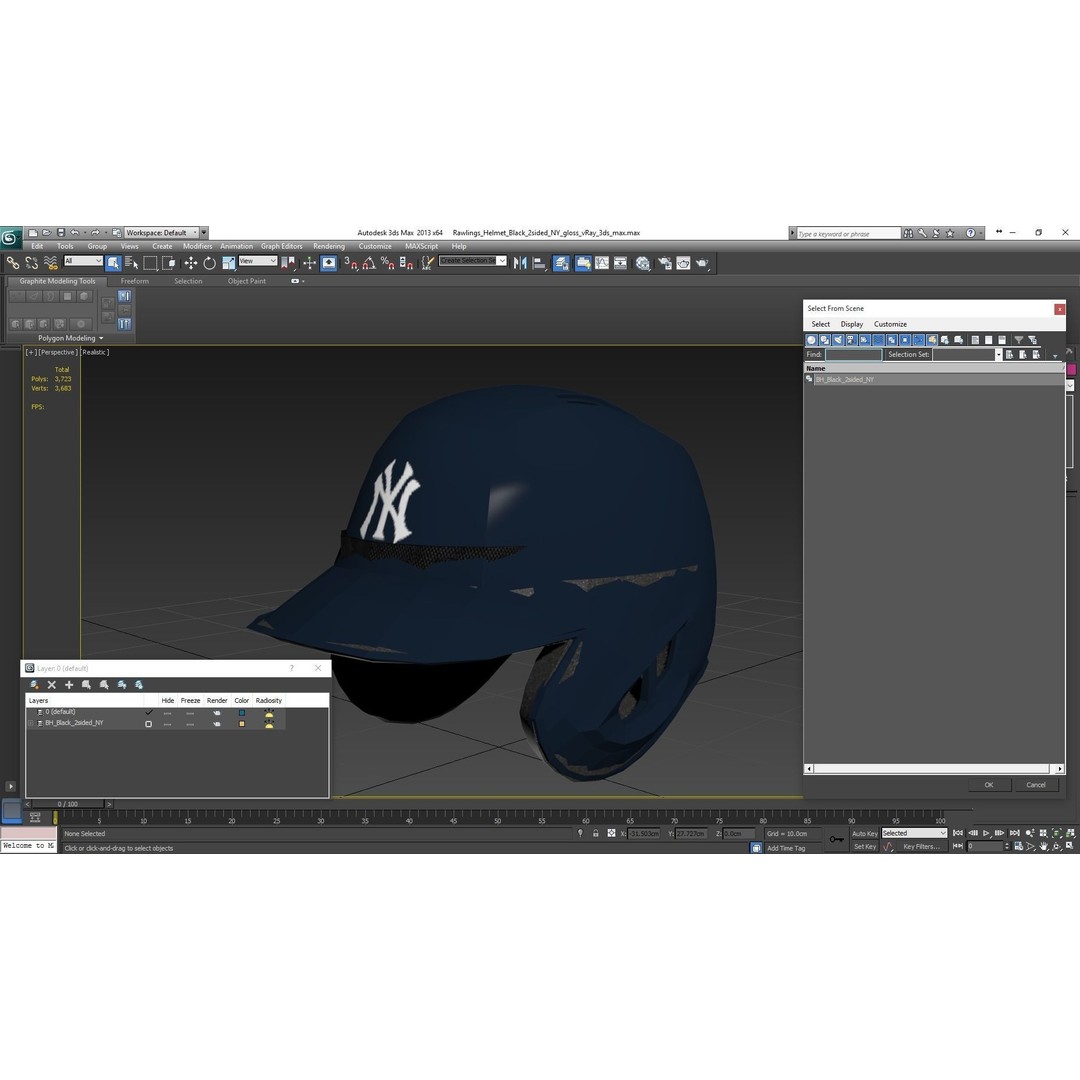The width and height of the screenshot is (1080, 1080).
Task: Toggle Radiosity for BH_Black_2sided_NY layer
Action: (x=269, y=724)
